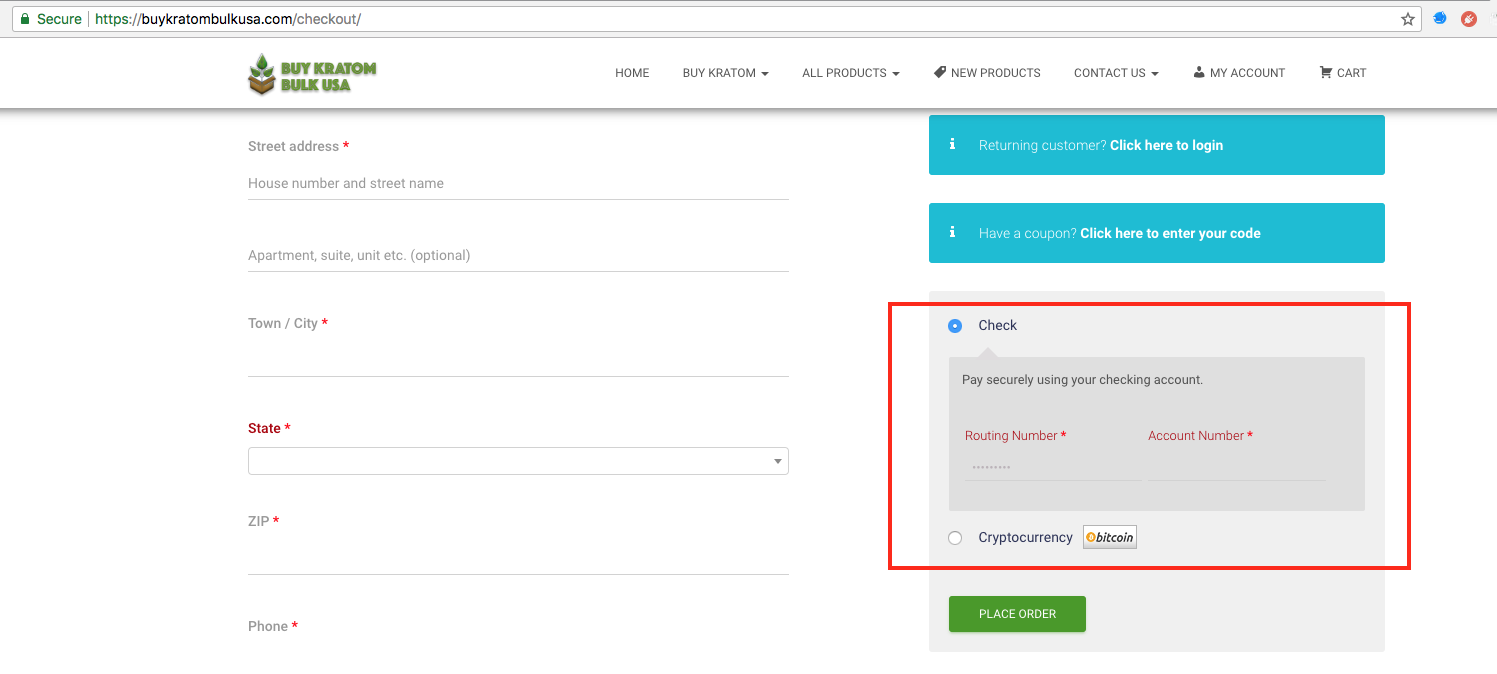
Task: Click the info icon beside Returning customer
Action: click(953, 145)
